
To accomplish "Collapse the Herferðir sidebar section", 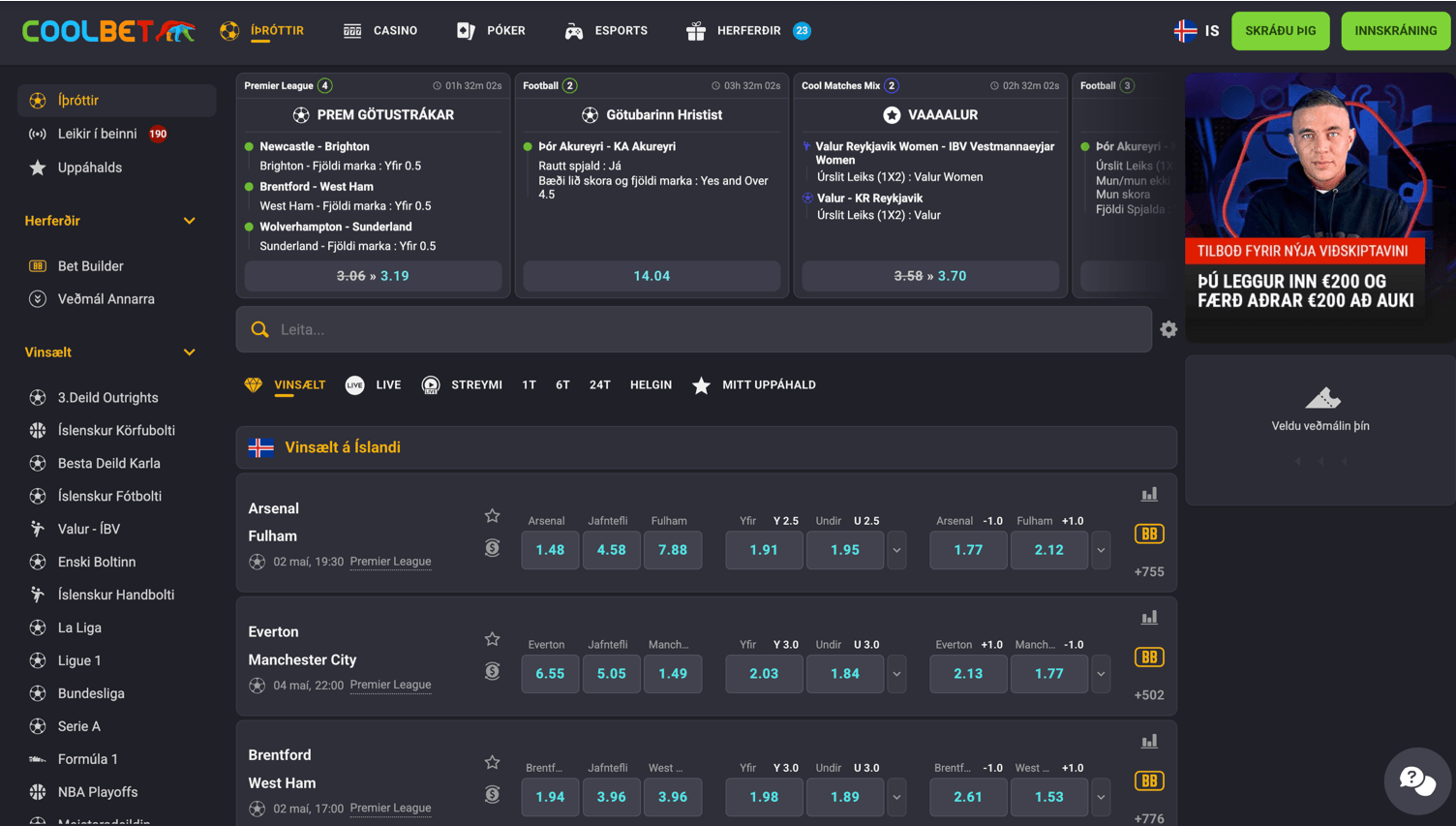I will pyautogui.click(x=189, y=221).
